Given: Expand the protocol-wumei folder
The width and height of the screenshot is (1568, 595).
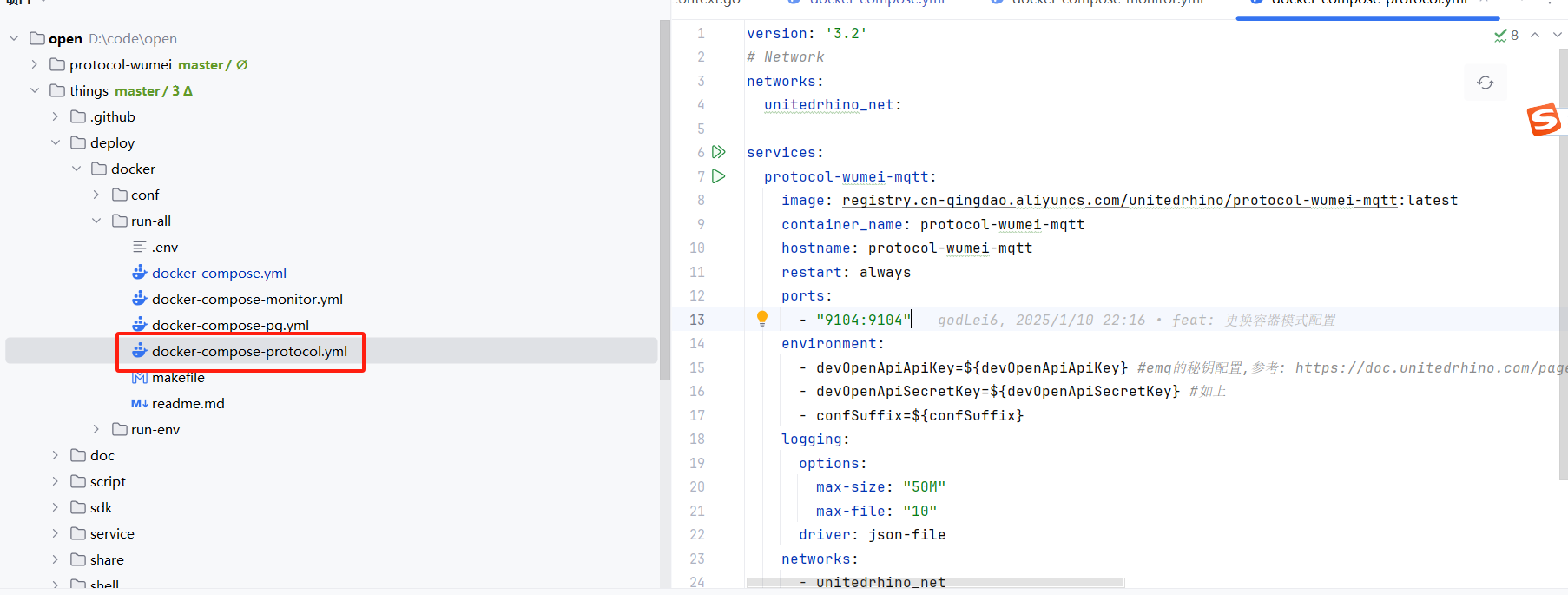Looking at the screenshot, I should 34,64.
